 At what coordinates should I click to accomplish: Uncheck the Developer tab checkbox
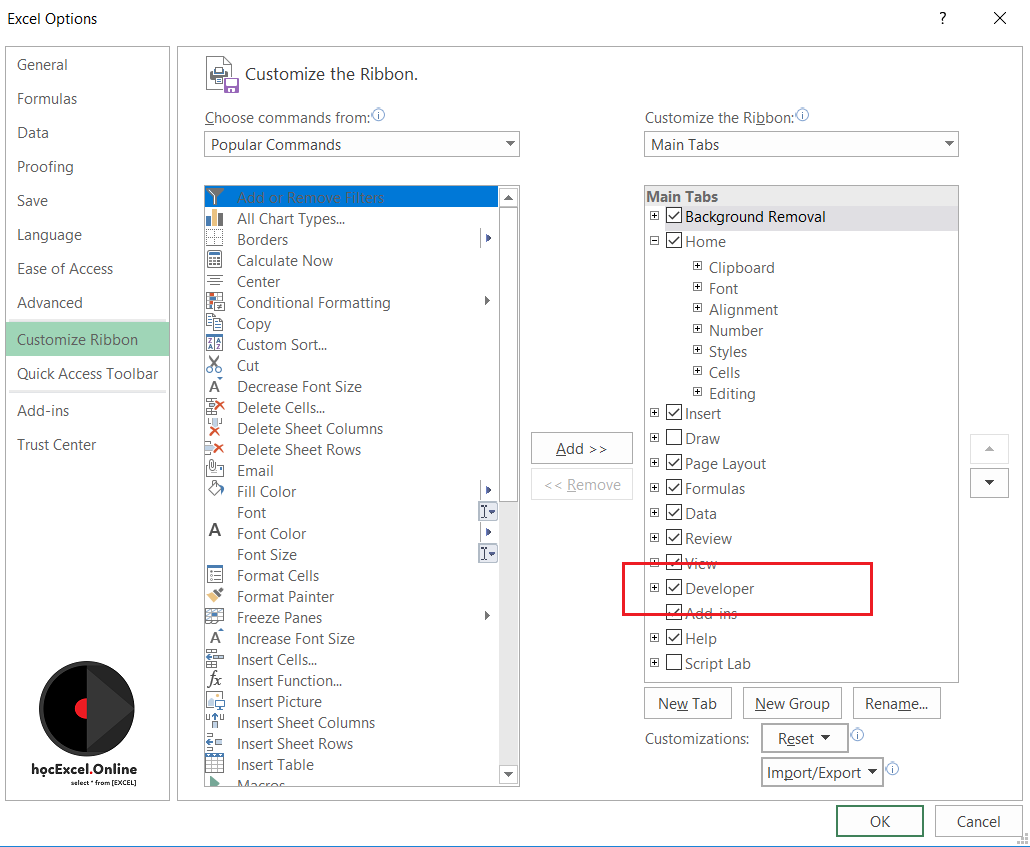coord(674,588)
